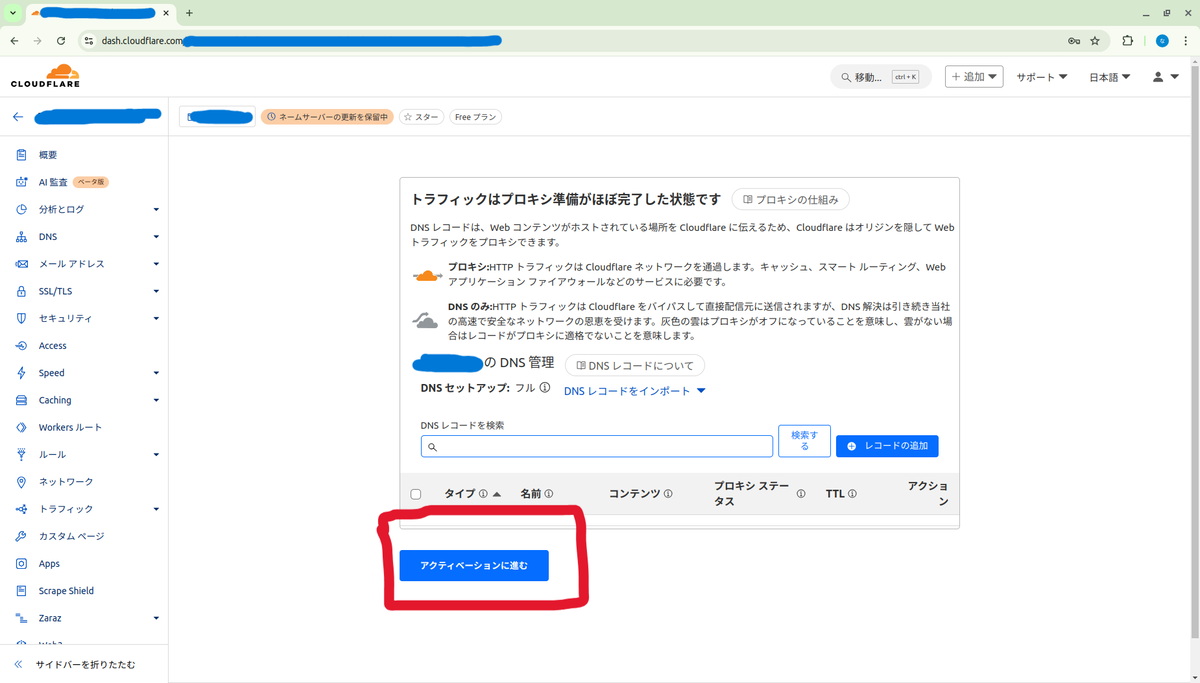Open Chrome three-dot menu
Image resolution: width=1200 pixels, height=683 pixels.
[1186, 41]
